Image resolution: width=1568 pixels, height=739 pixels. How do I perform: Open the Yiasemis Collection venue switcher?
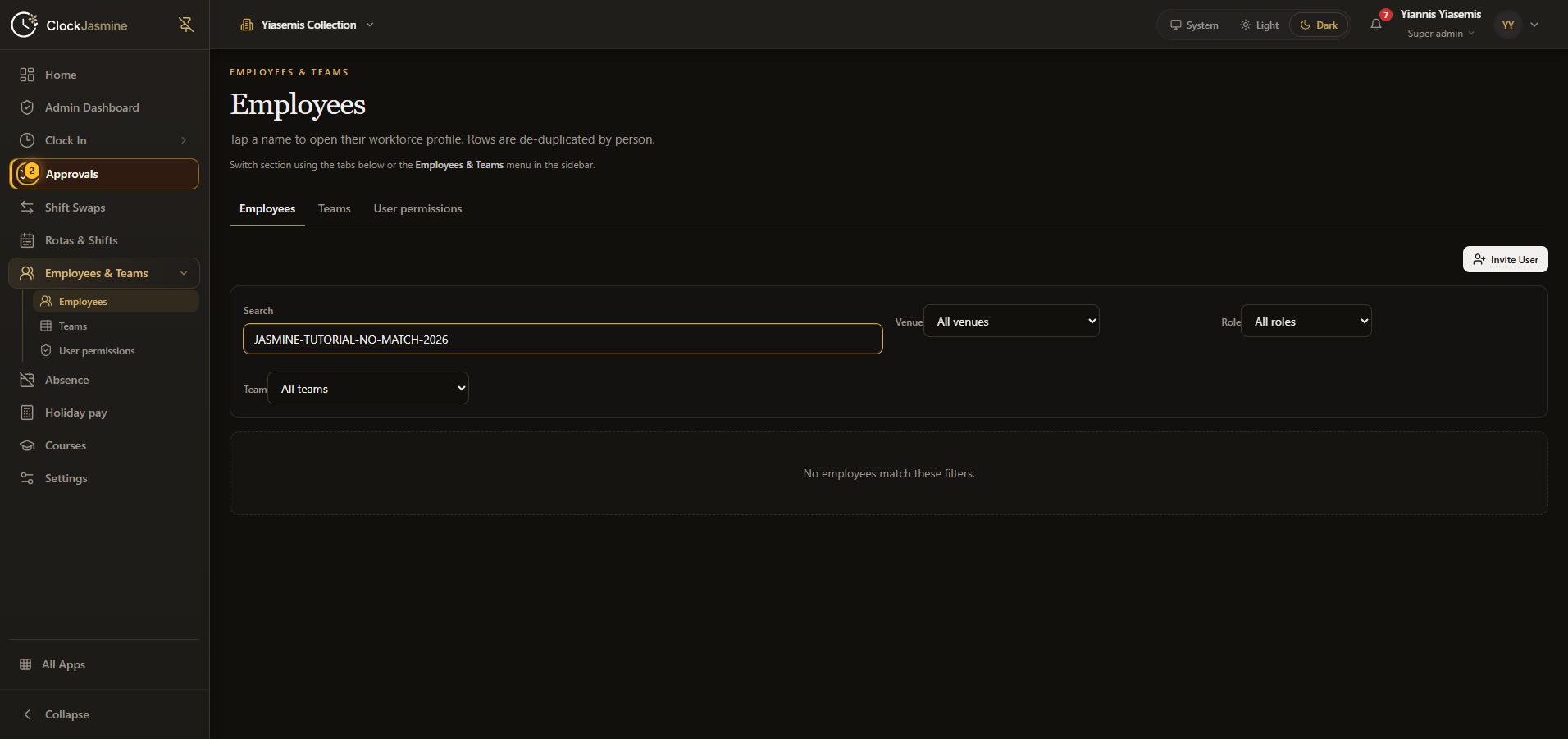tap(307, 25)
